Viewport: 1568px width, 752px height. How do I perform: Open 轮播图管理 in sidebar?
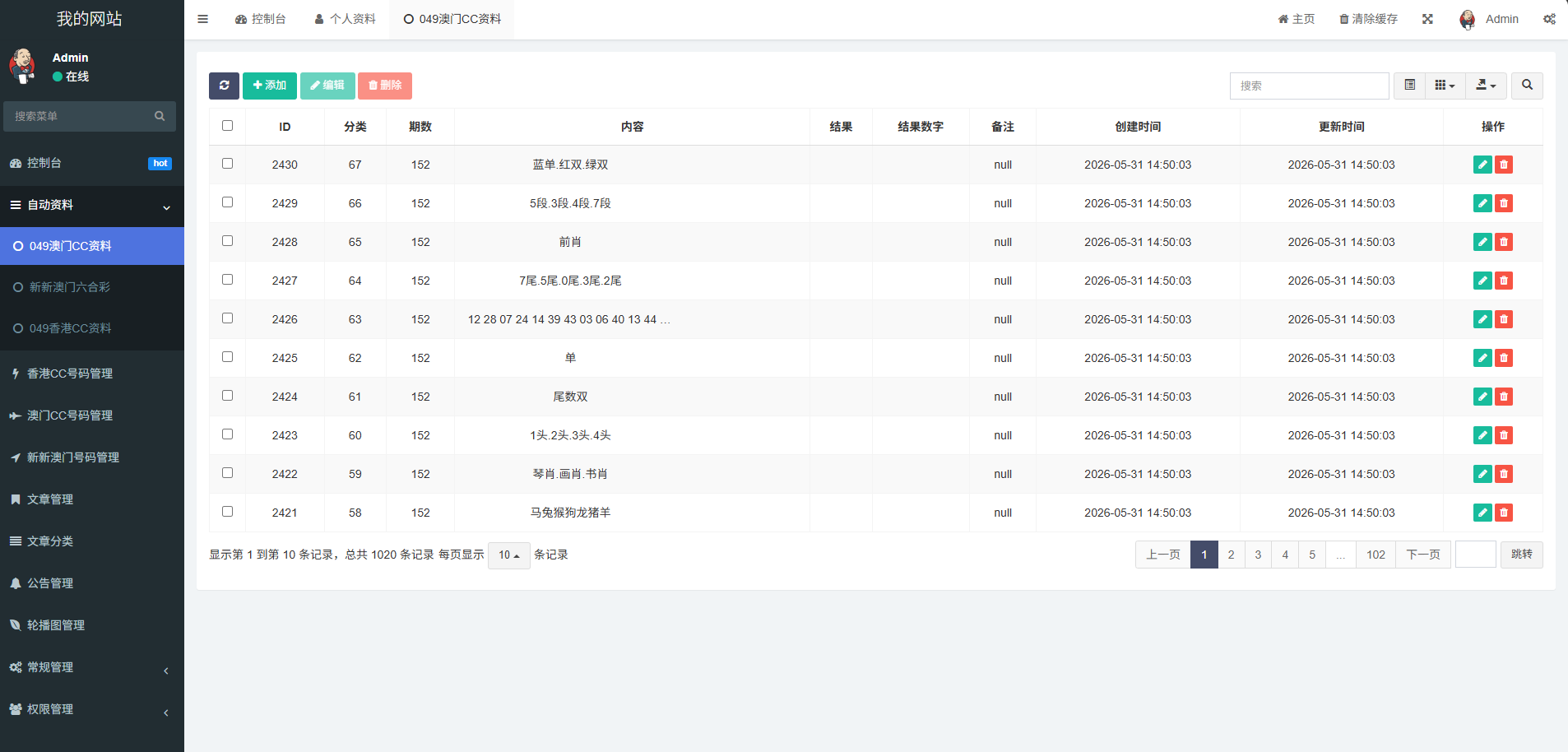(92, 625)
